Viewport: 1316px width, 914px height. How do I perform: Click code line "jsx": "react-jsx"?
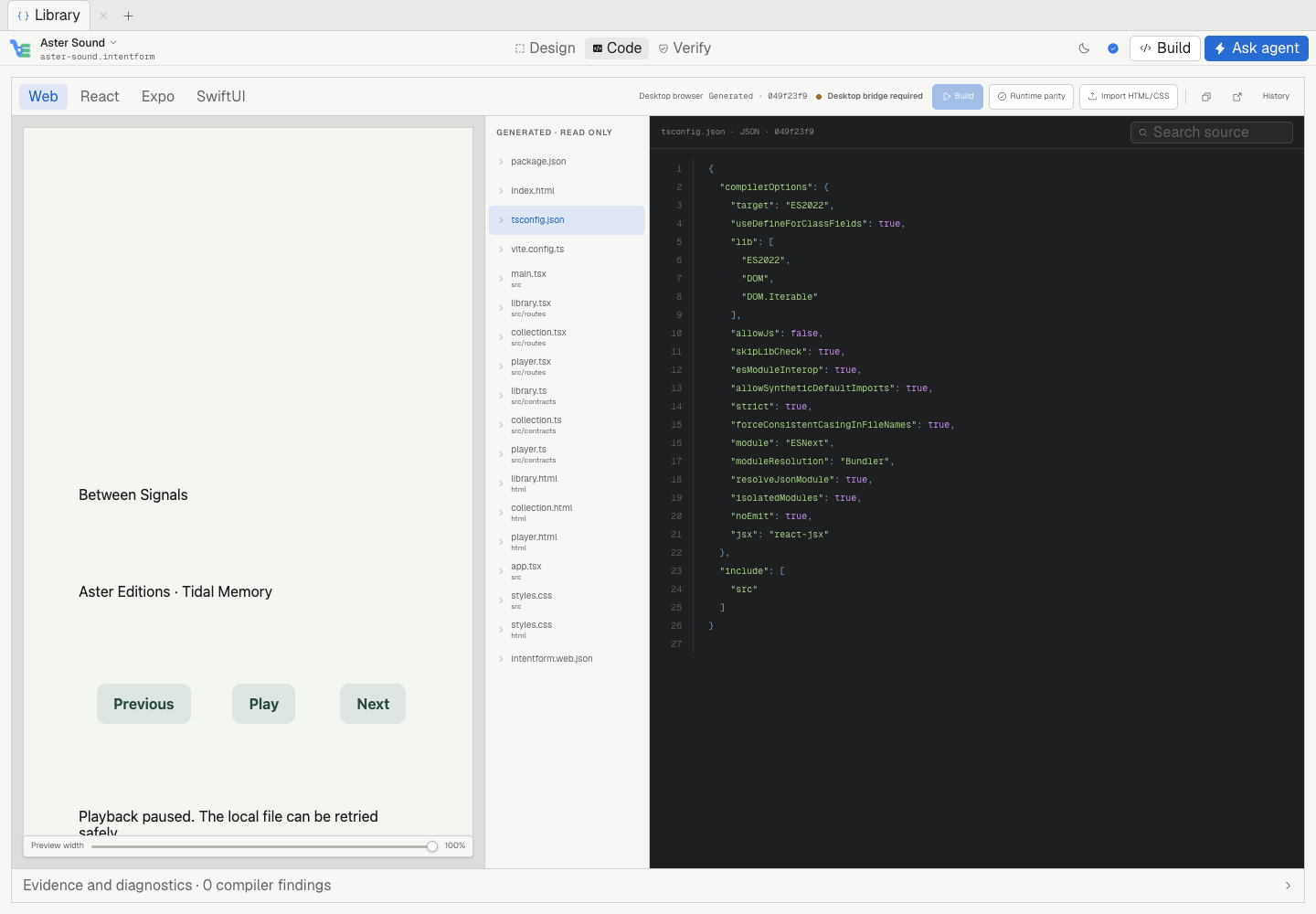tap(780, 535)
